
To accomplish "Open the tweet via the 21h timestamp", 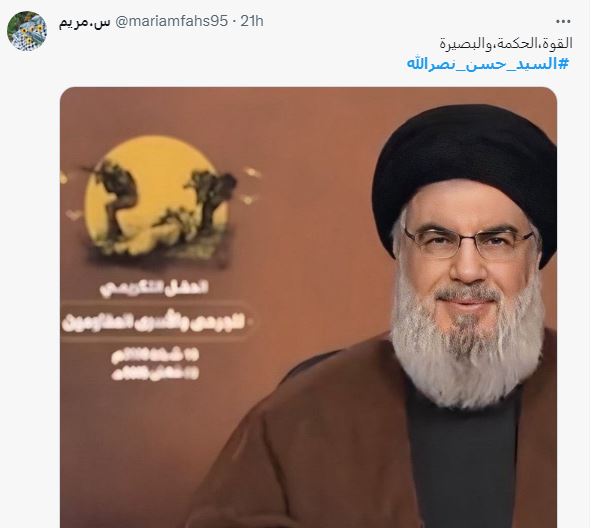I will (x=252, y=21).
